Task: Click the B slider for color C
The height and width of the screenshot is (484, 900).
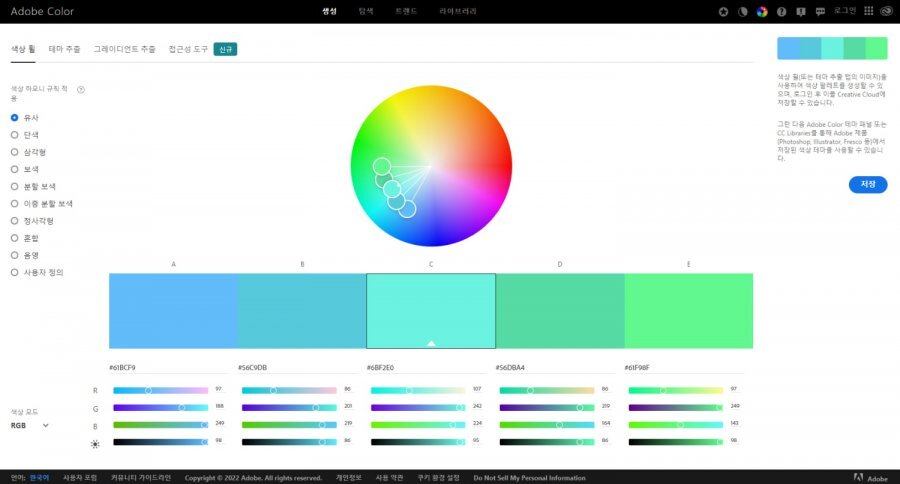Action: pyautogui.click(x=418, y=425)
